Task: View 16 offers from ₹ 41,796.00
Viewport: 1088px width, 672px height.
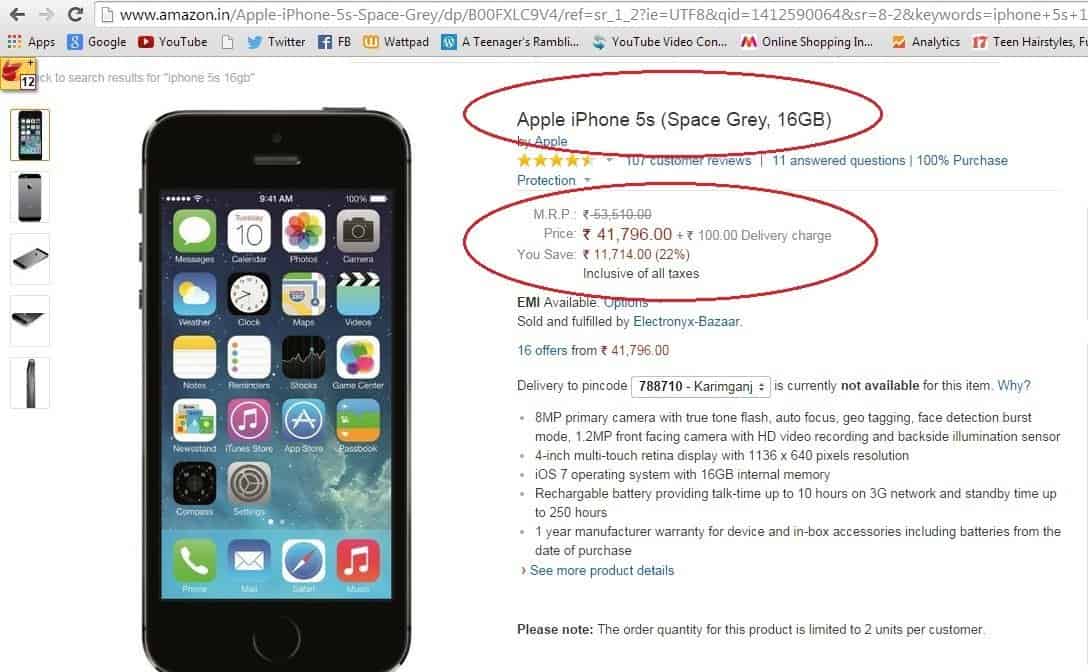Action: pyautogui.click(x=593, y=351)
